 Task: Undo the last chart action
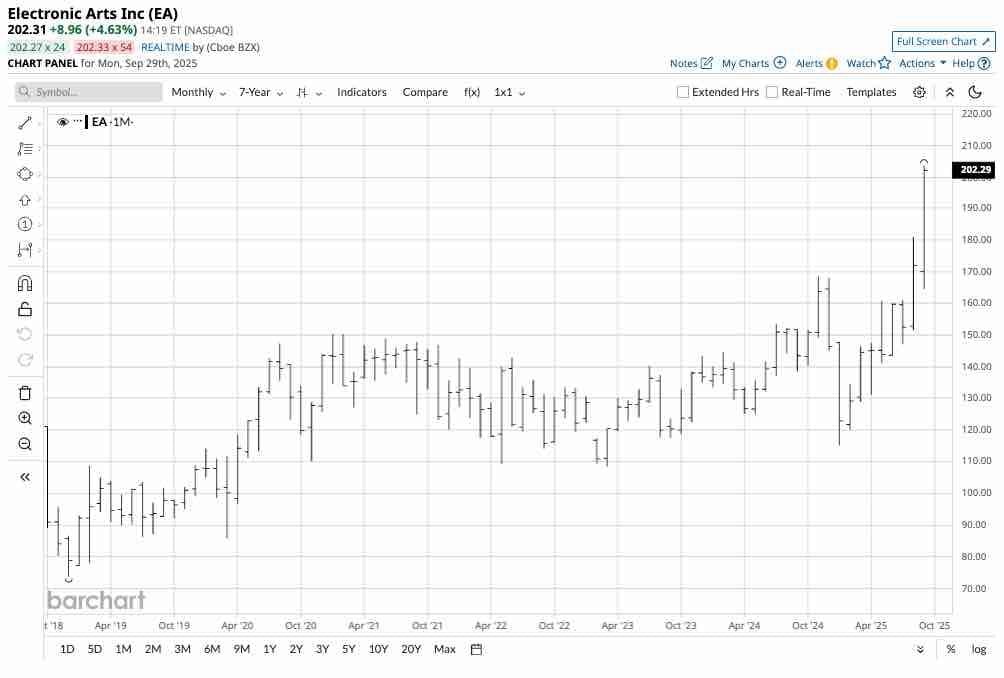pos(25,334)
